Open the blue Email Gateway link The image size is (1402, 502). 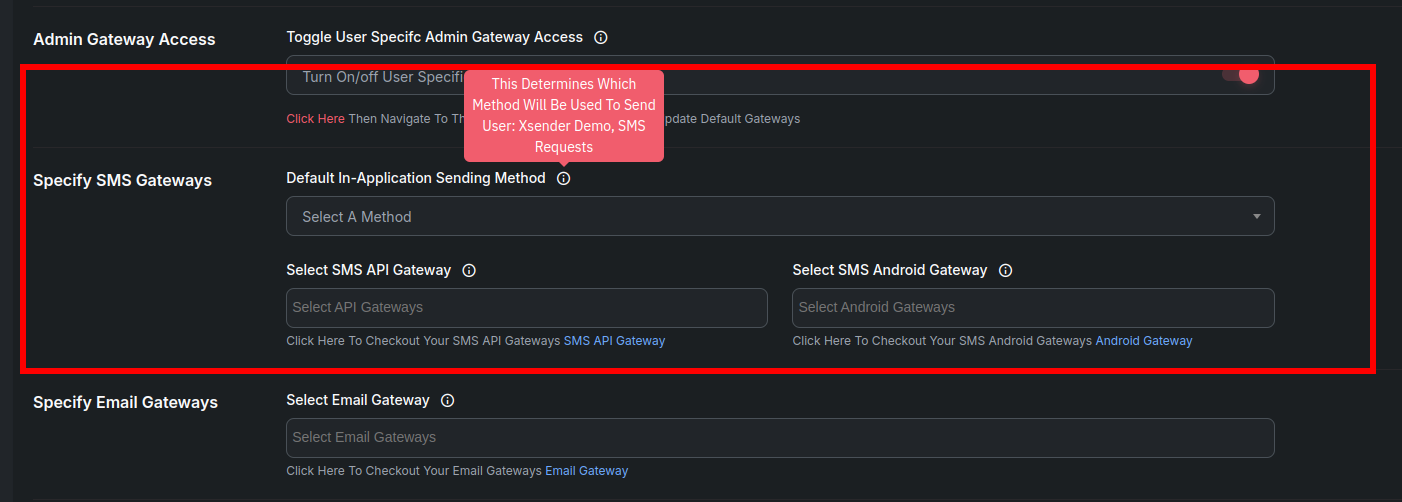[x=586, y=471]
